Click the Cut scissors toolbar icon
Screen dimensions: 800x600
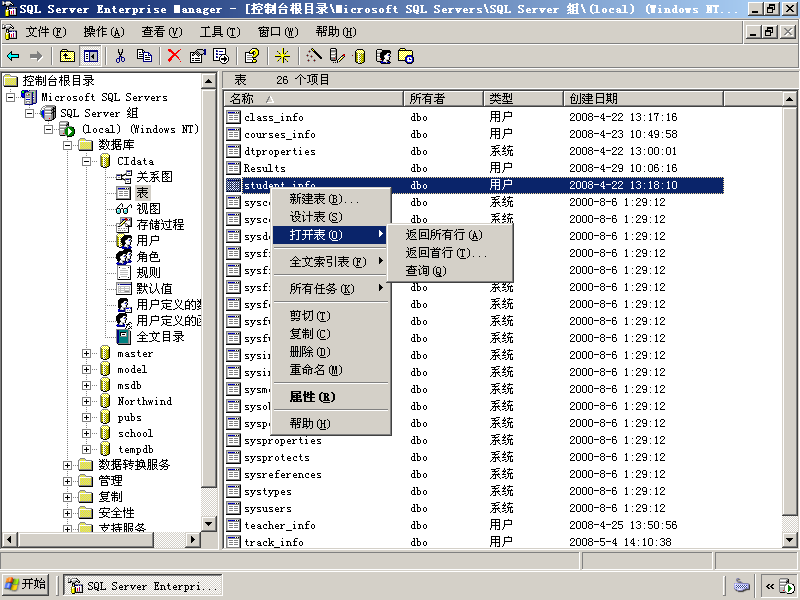coord(120,56)
